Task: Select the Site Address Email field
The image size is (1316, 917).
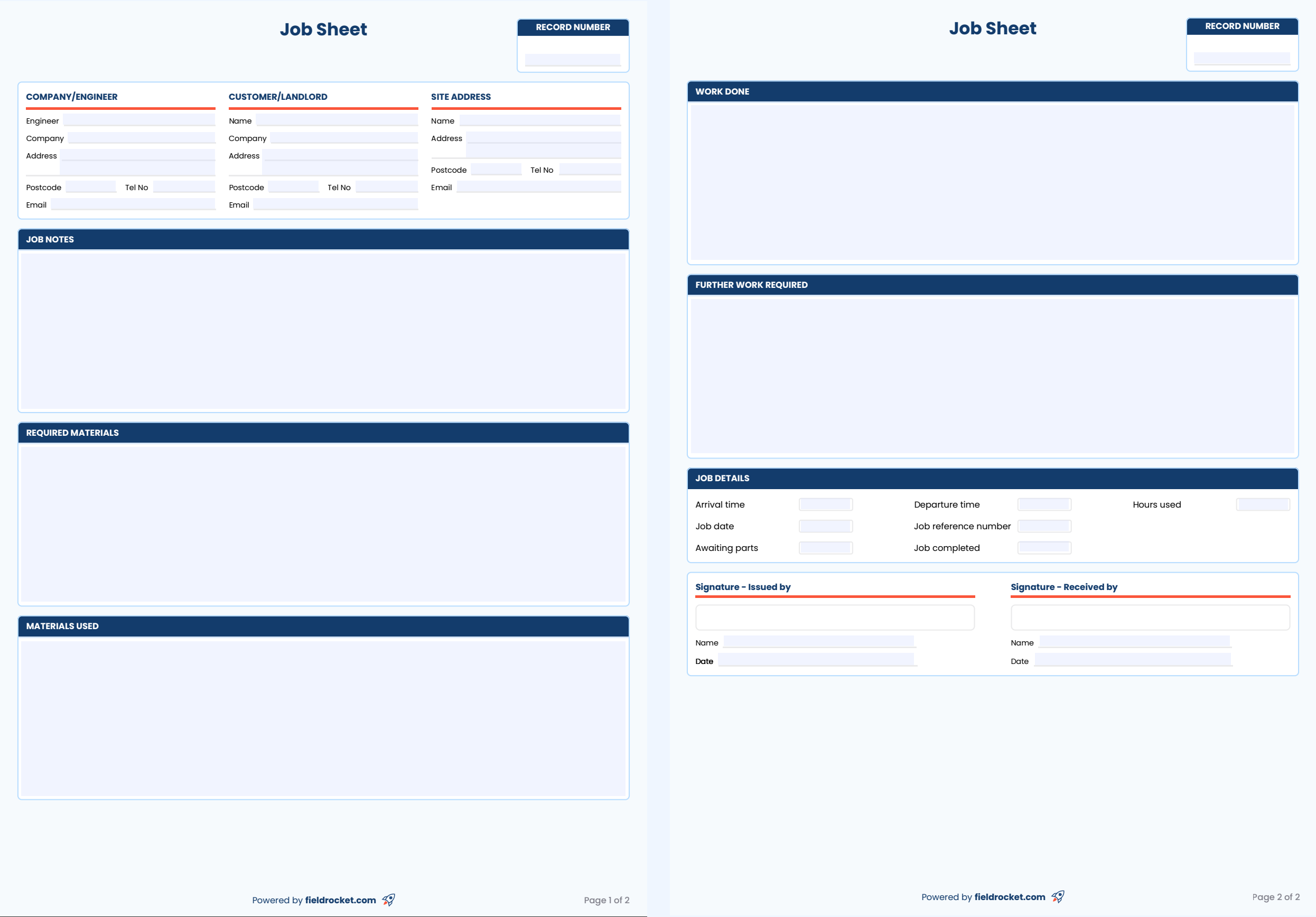Action: [539, 186]
